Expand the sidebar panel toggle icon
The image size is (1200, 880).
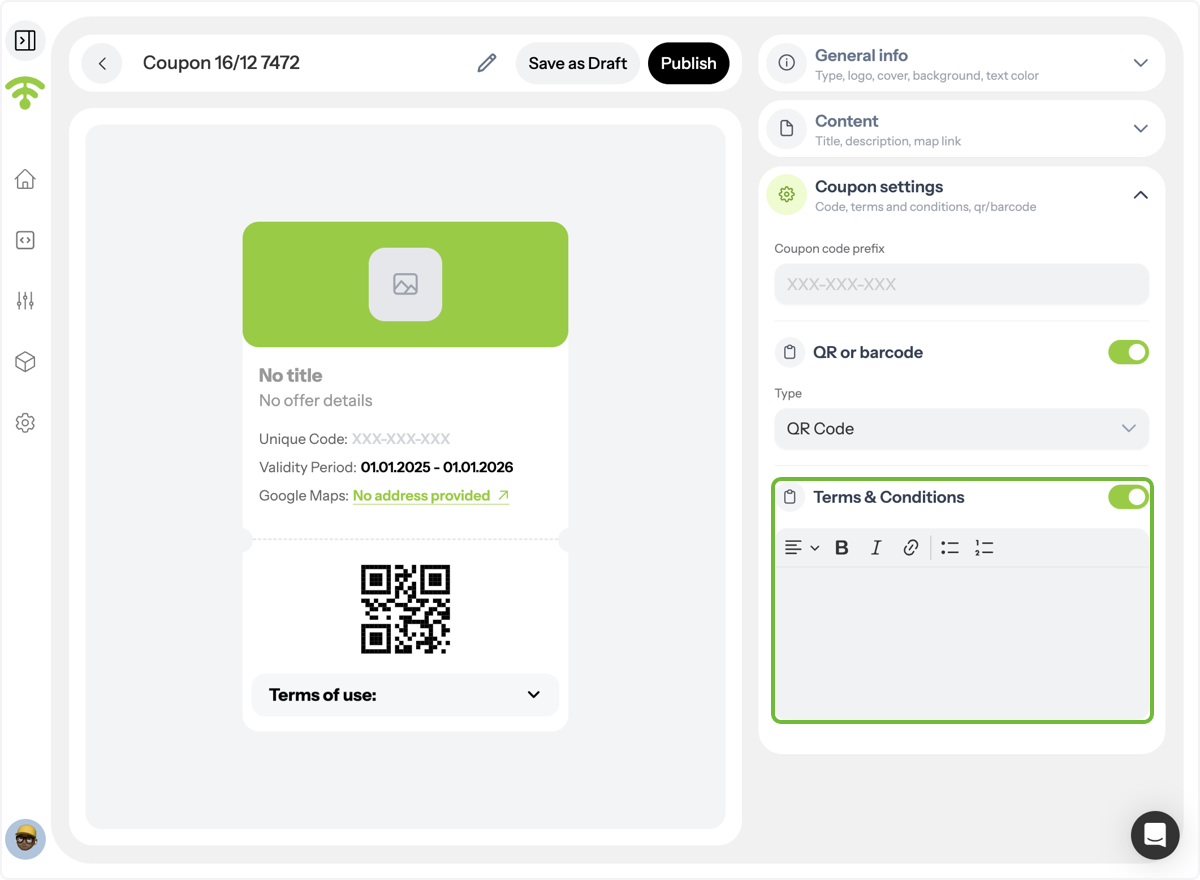point(26,40)
